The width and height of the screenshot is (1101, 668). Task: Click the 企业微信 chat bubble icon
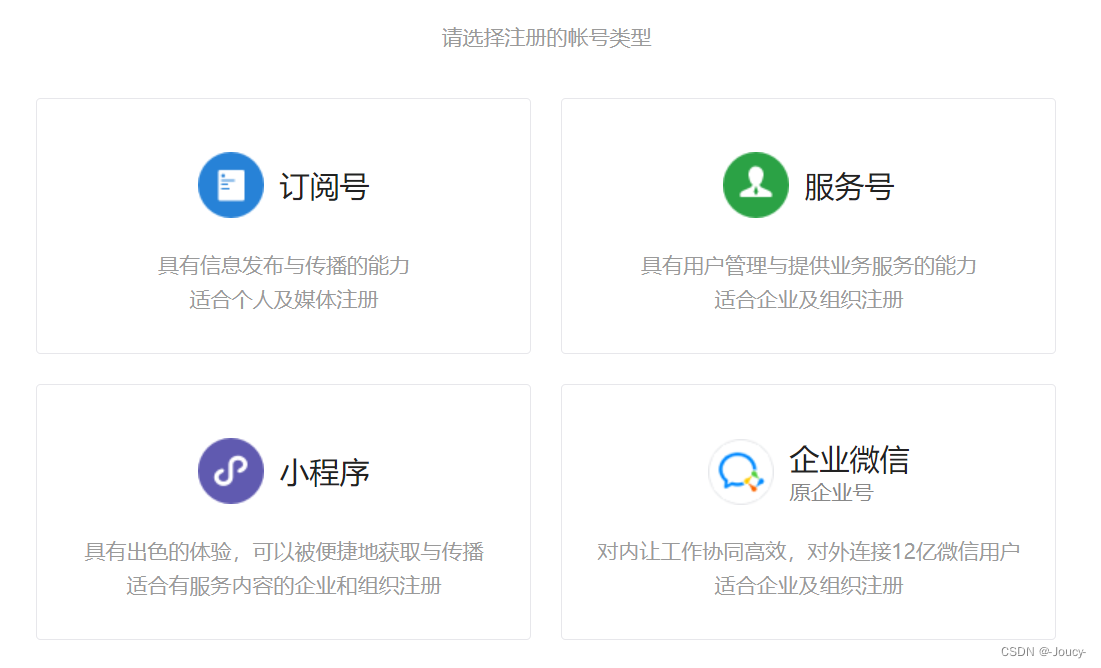coord(741,472)
